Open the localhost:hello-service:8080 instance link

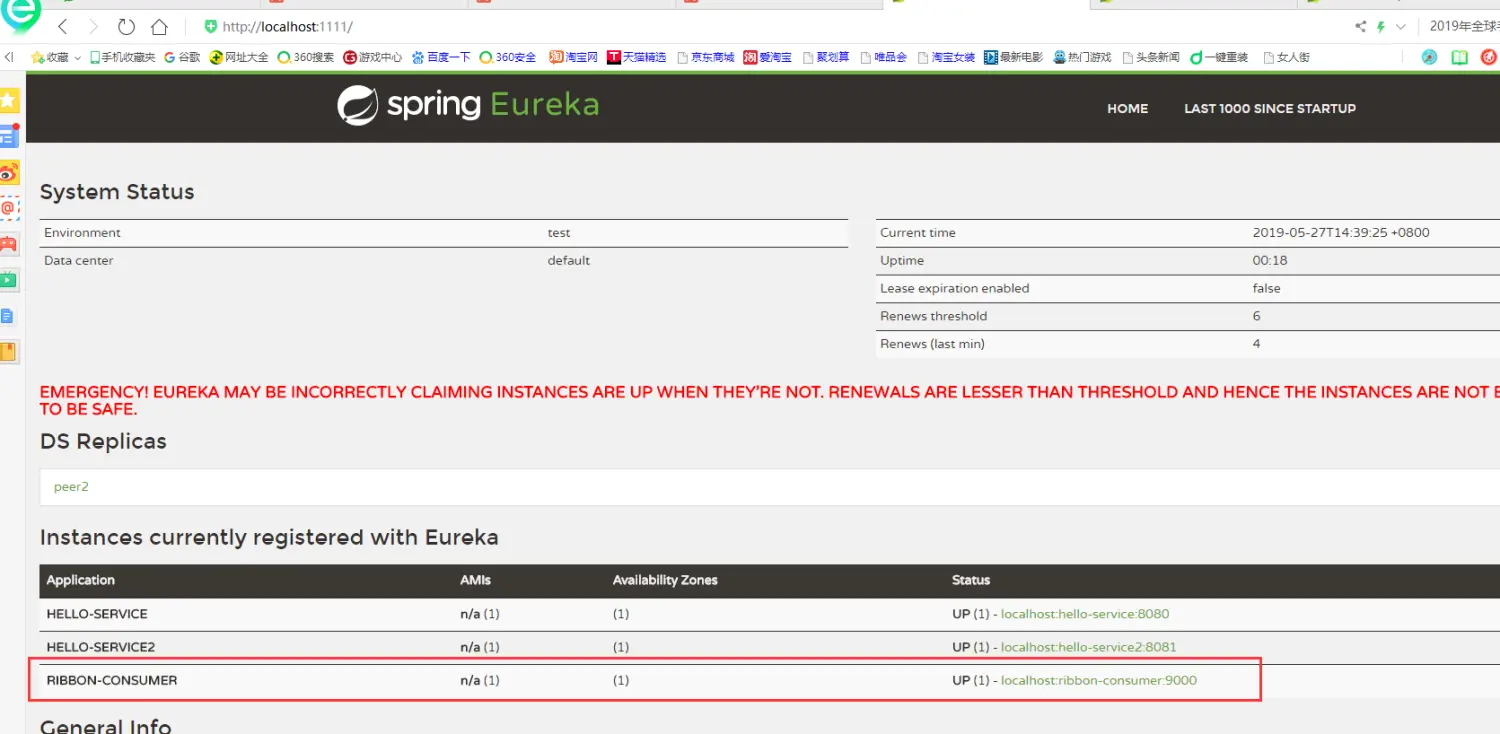1085,614
